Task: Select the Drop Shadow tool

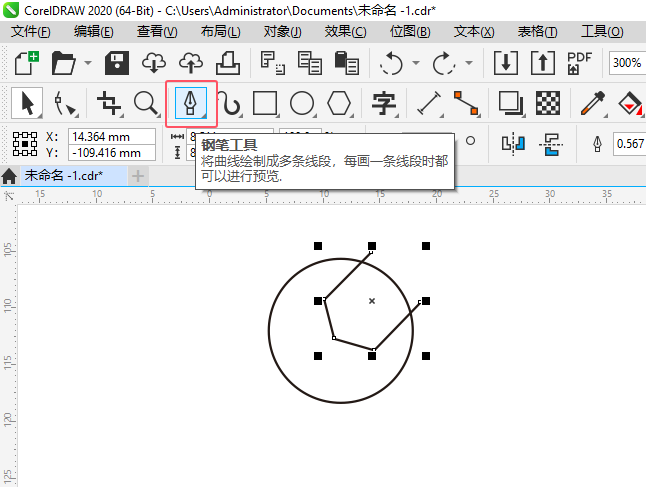Action: [x=510, y=103]
